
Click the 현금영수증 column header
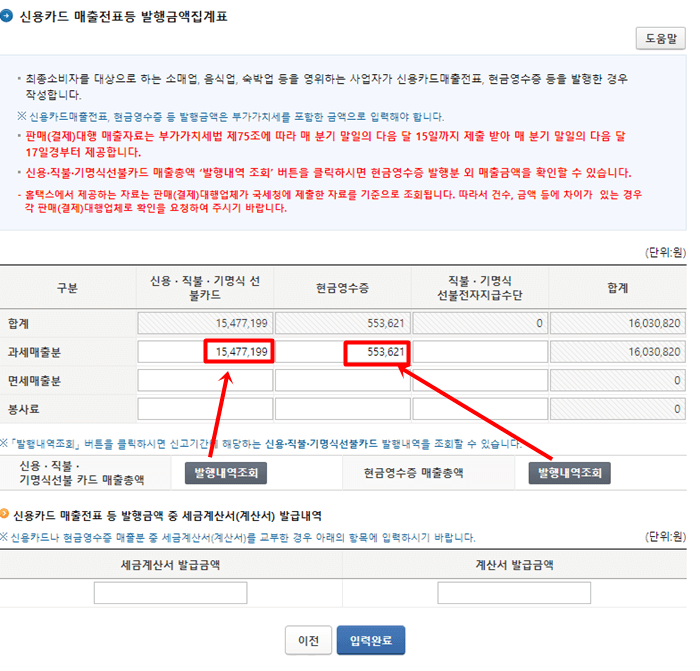tap(343, 288)
